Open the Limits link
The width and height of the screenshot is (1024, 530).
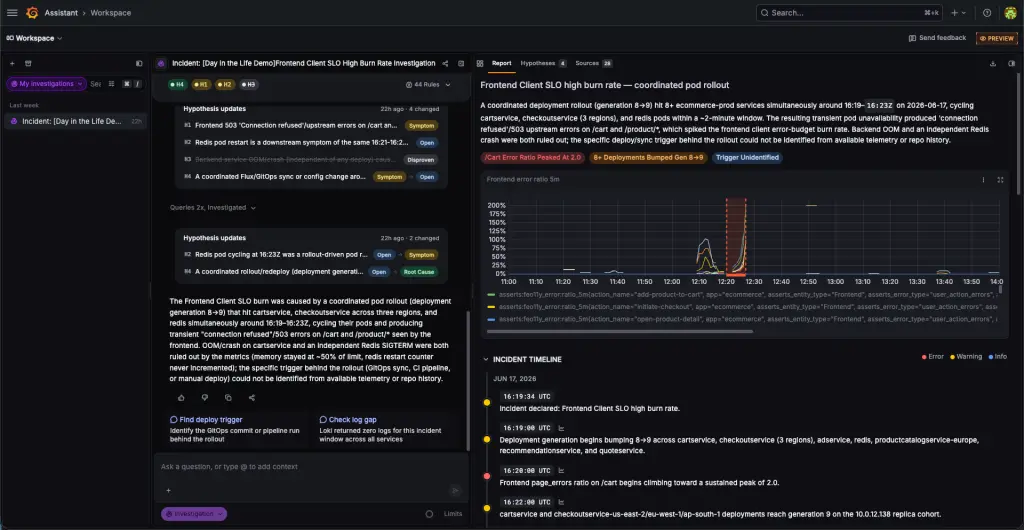coord(453,514)
